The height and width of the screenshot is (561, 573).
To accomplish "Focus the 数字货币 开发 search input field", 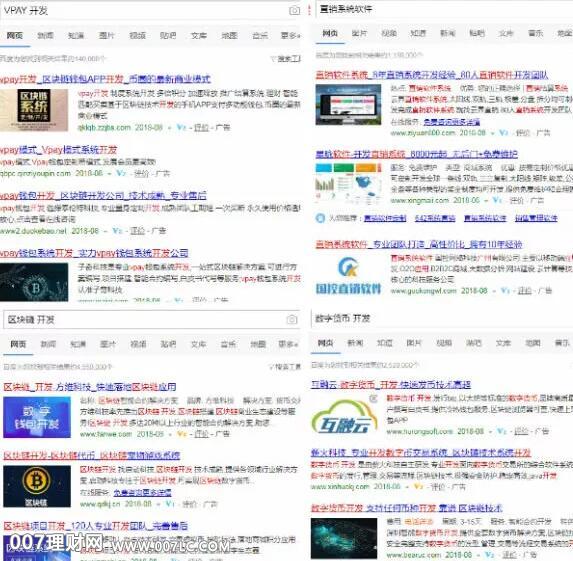I will (442, 318).
